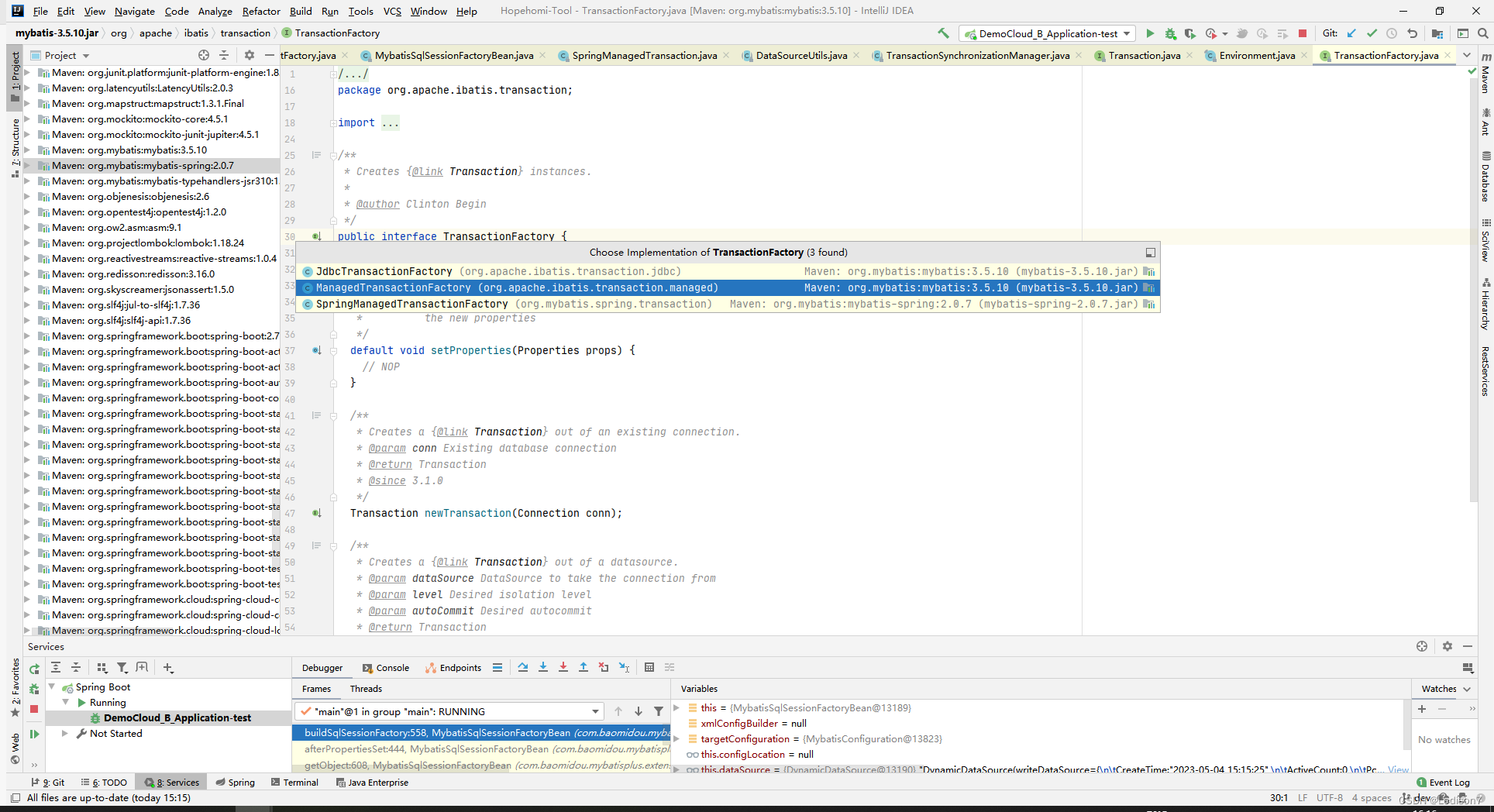Click Git update project arrow icon
Image resolution: width=1494 pixels, height=812 pixels.
(x=1352, y=33)
